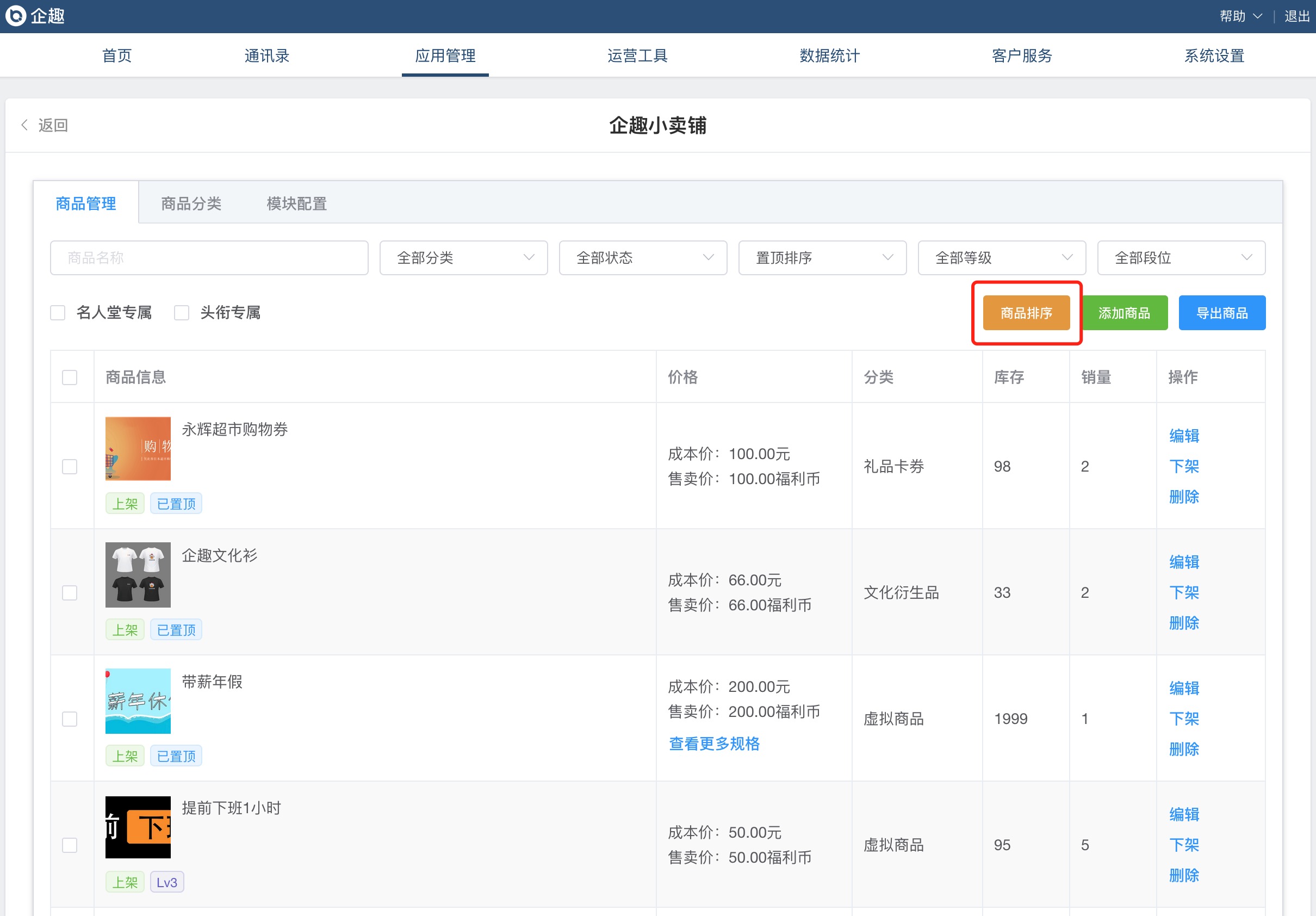Click the back arrow next to 返回
This screenshot has height=916, width=1316.
click(24, 125)
